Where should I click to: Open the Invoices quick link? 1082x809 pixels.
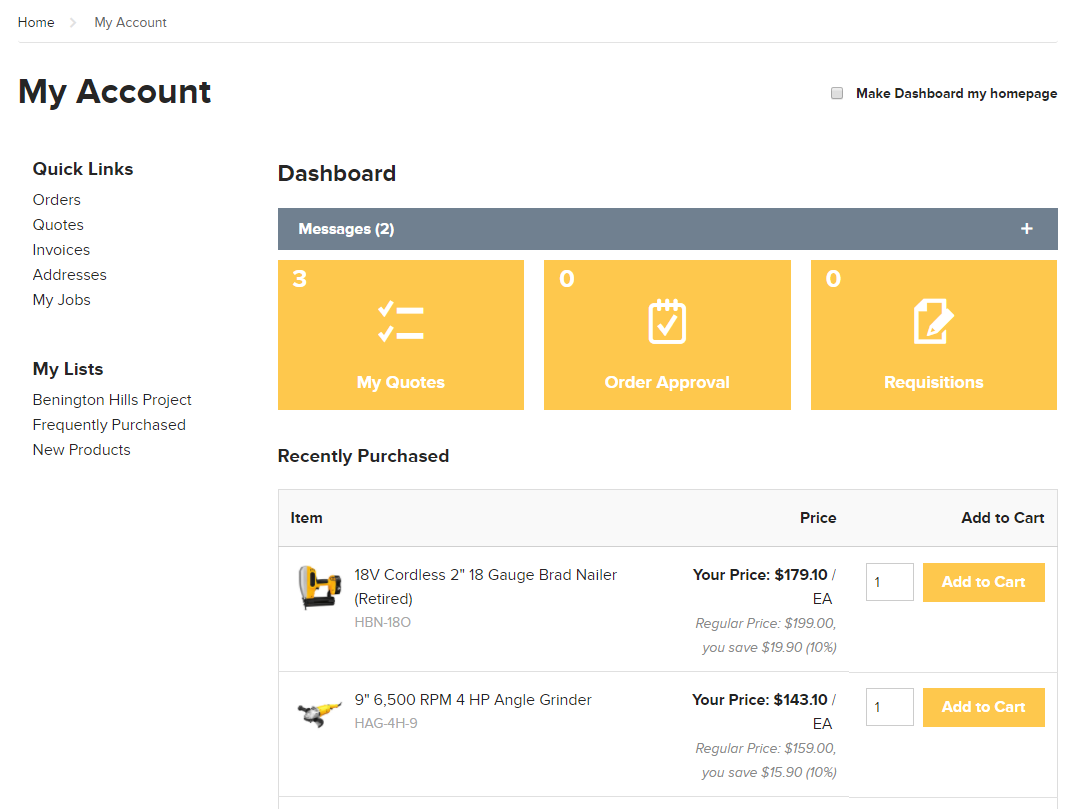pyautogui.click(x=61, y=249)
